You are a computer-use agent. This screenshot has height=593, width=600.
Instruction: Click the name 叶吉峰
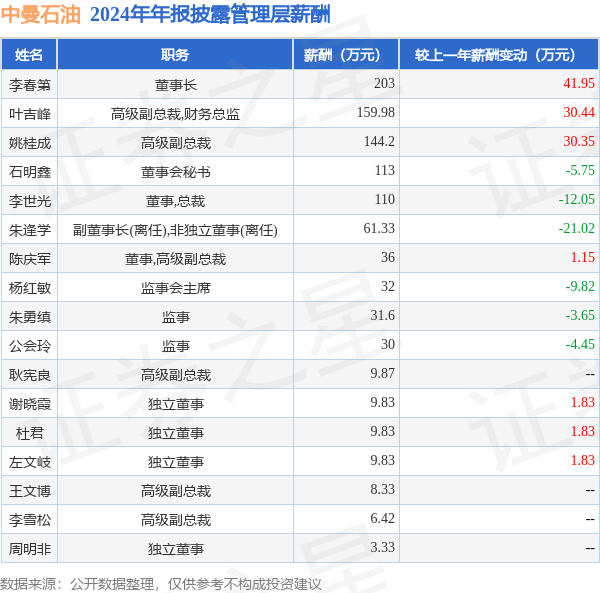[30, 114]
